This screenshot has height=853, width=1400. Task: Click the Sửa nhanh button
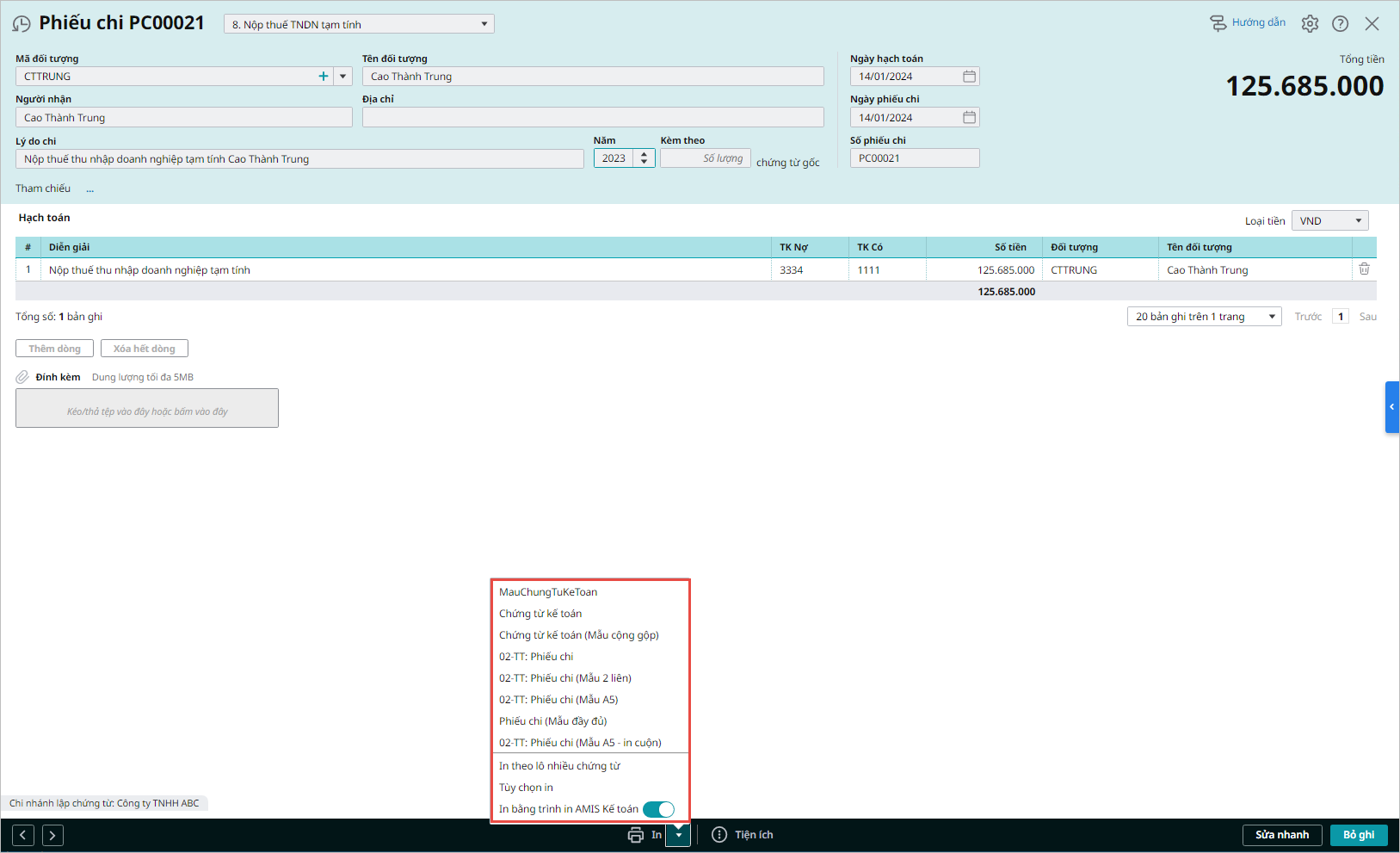(1282, 835)
